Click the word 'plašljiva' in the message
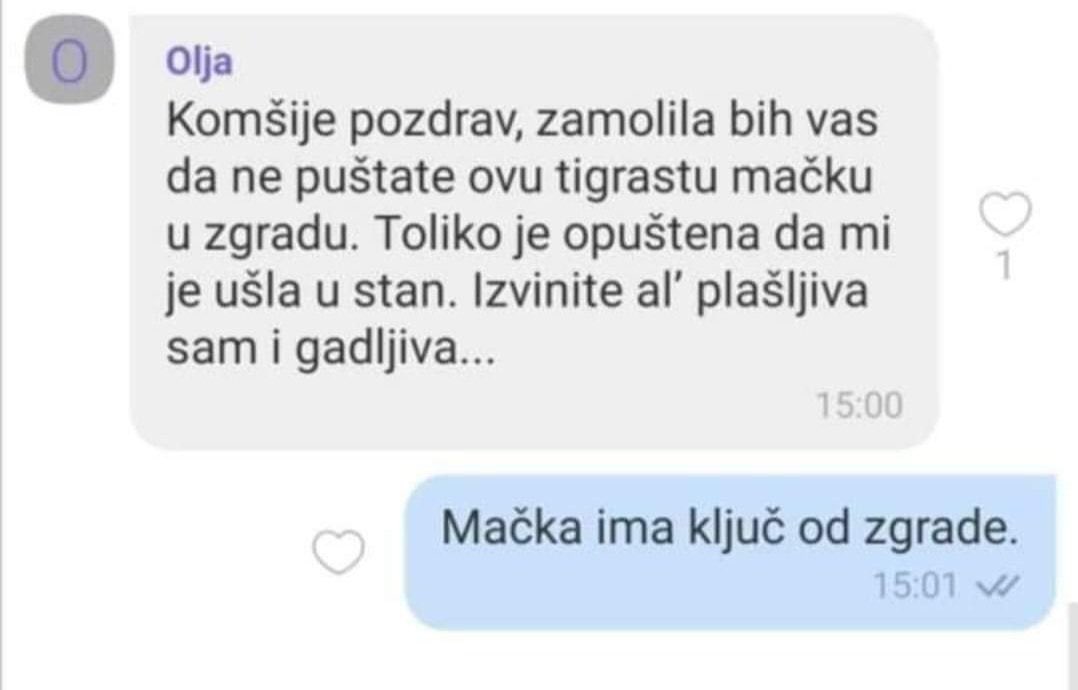Viewport: 1078px width, 690px height. pos(782,292)
